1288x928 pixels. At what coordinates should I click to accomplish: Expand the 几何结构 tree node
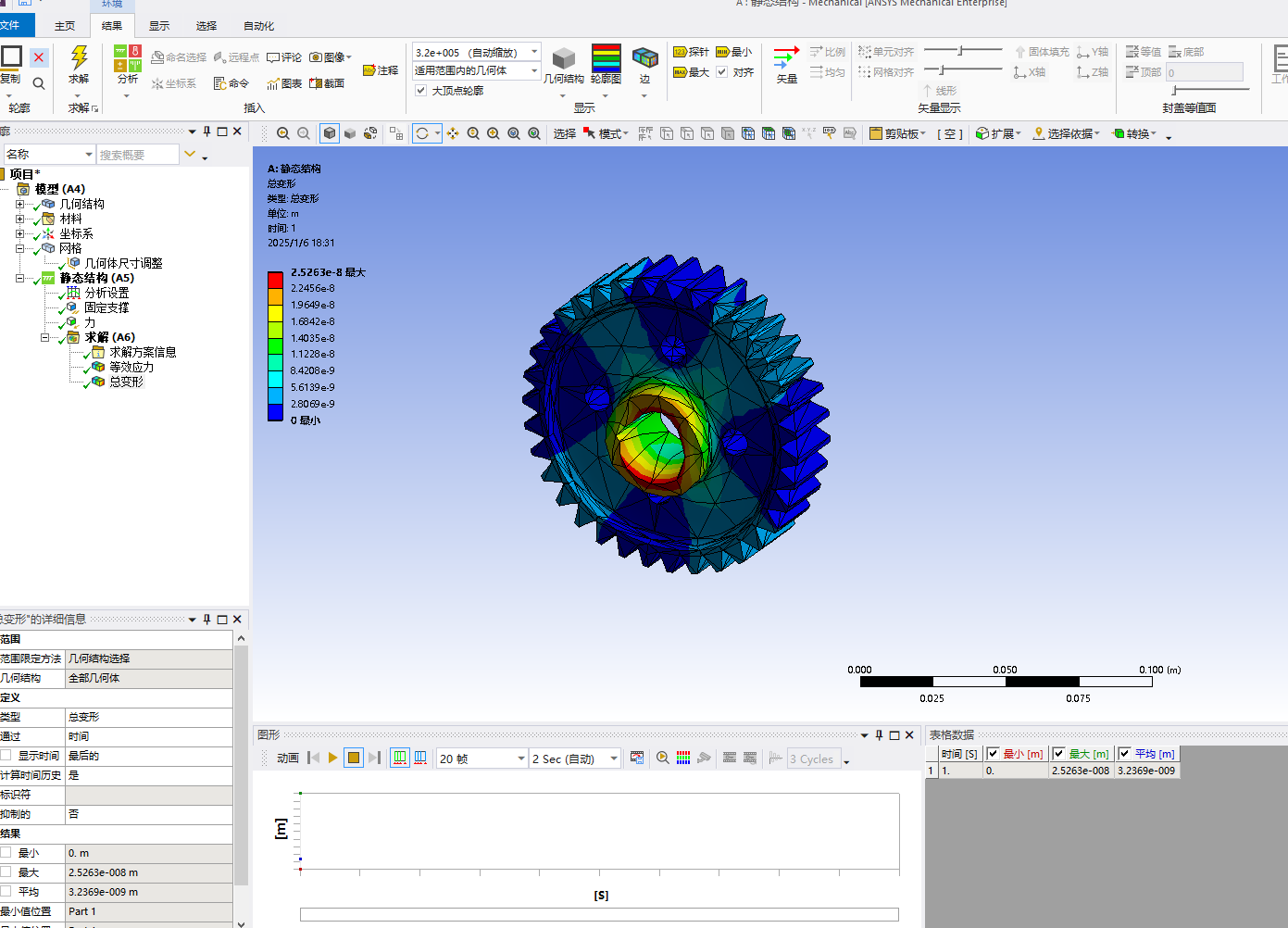[19, 204]
